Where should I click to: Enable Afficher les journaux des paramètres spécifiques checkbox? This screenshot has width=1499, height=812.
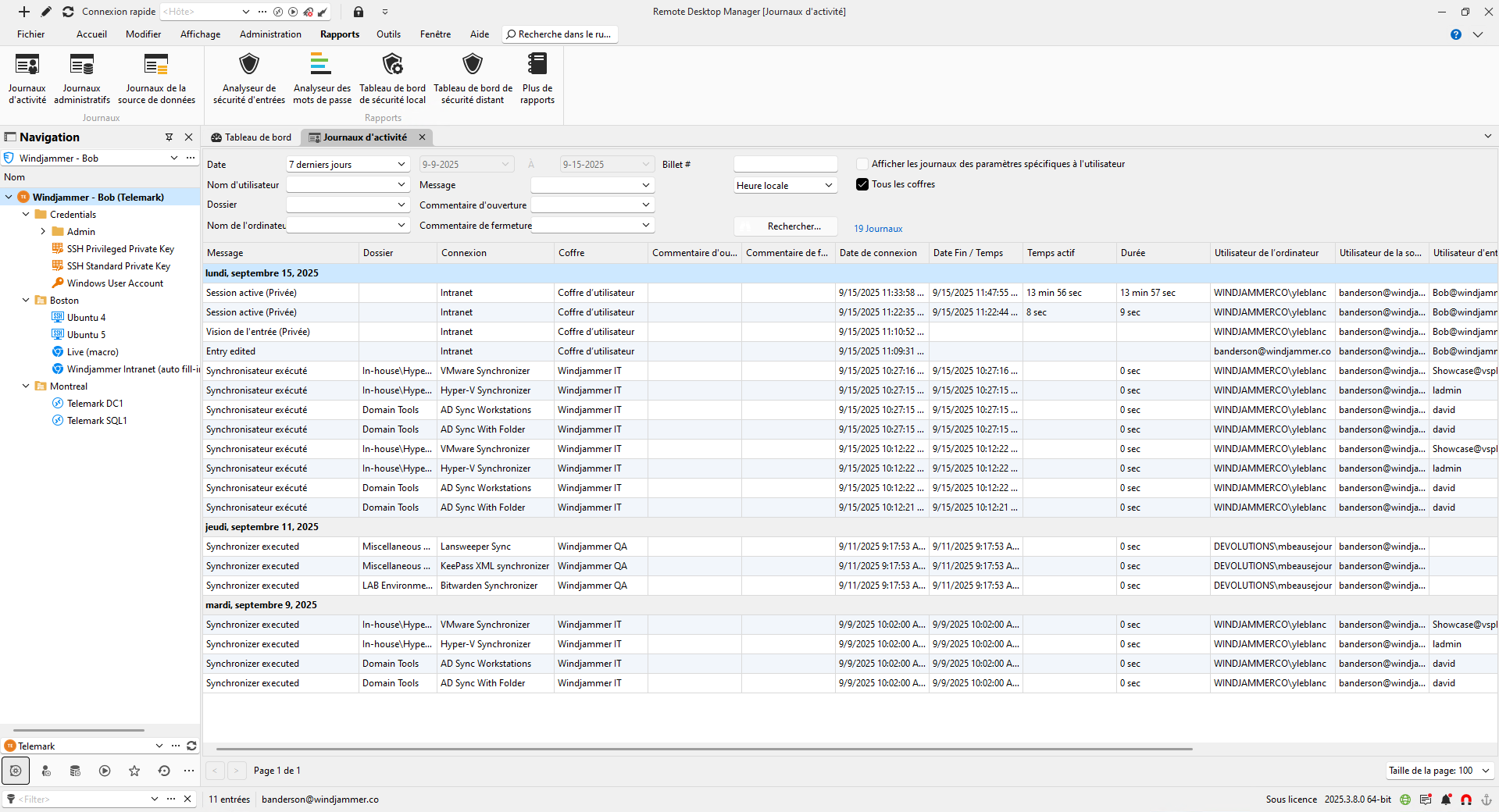click(862, 164)
